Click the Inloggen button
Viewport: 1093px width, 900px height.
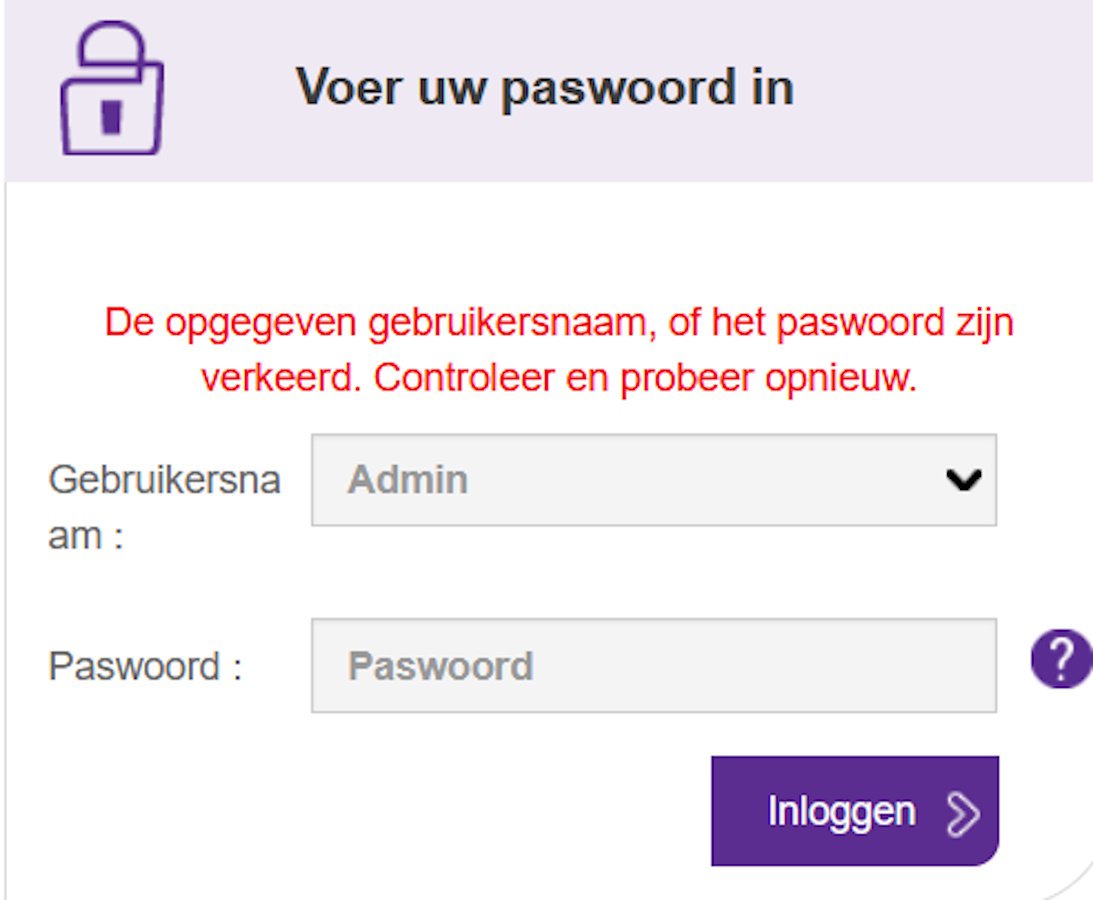(855, 811)
